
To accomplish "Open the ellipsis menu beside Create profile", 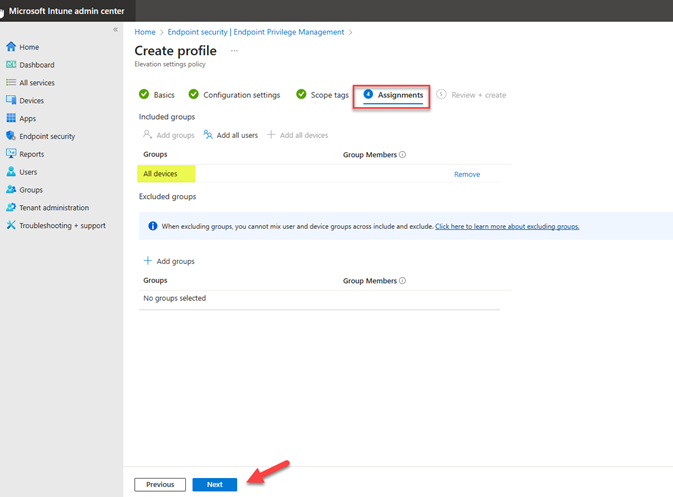I will (234, 51).
